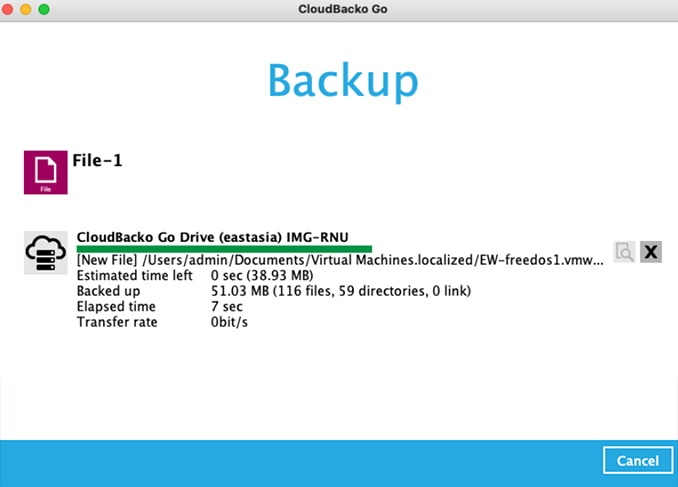Click the magenta File backup set icon
The height and width of the screenshot is (487, 678).
pyautogui.click(x=45, y=172)
